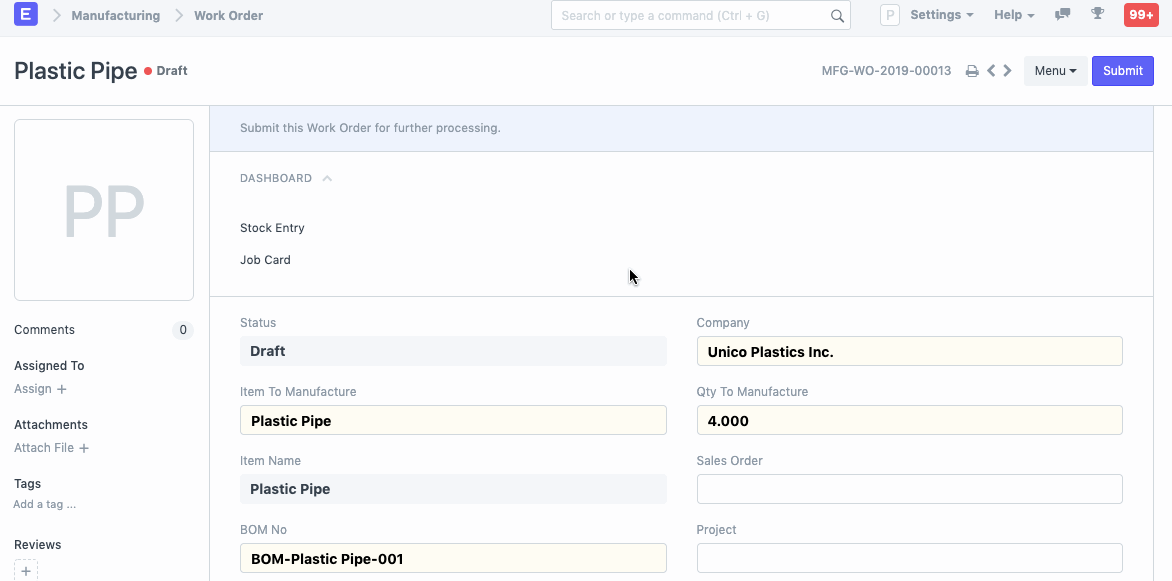Go to previous document arrow
Image resolution: width=1172 pixels, height=581 pixels.
[991, 71]
